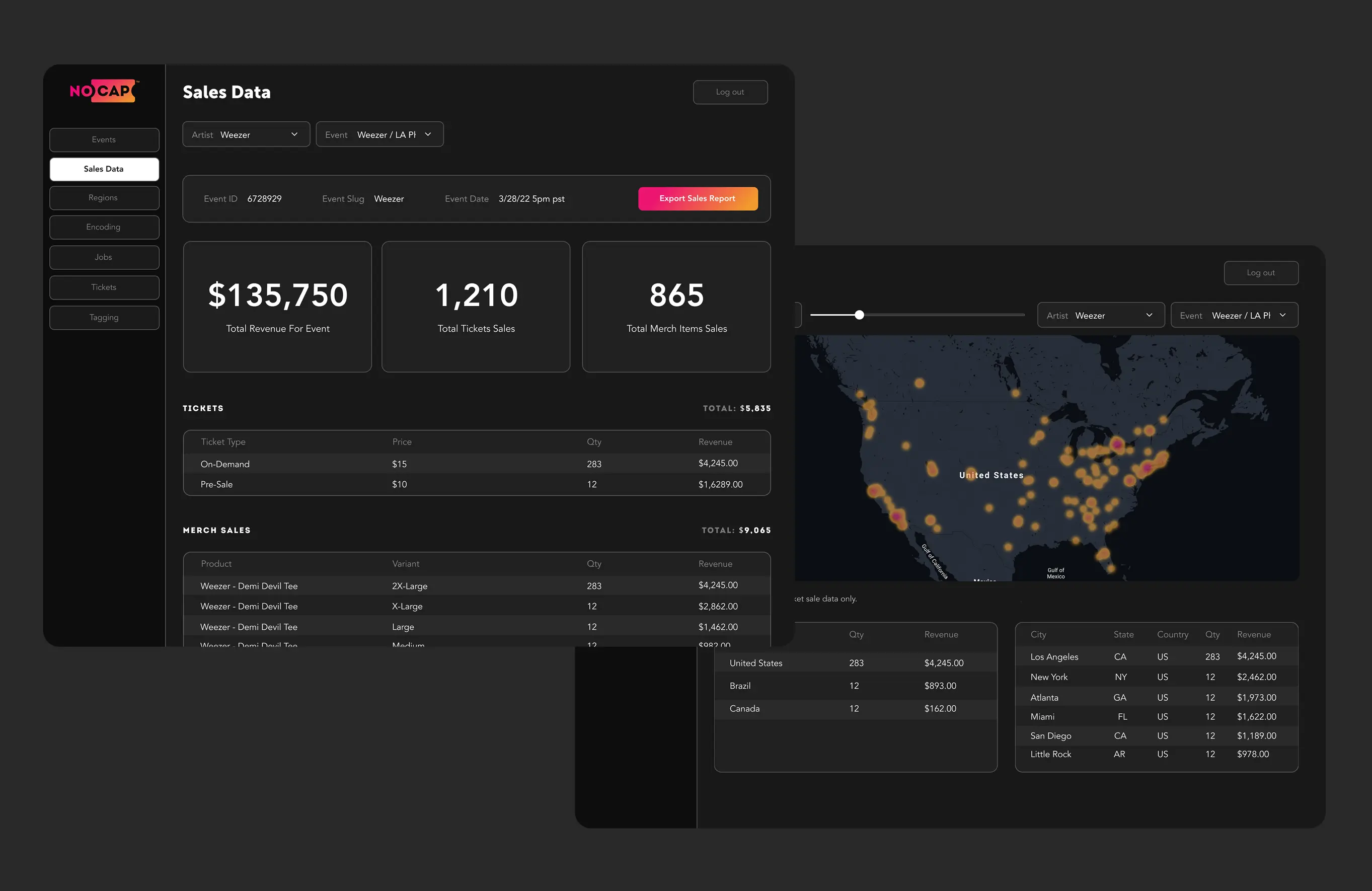The height and width of the screenshot is (891, 1372).
Task: Select the San Diego city row
Action: click(x=1157, y=736)
